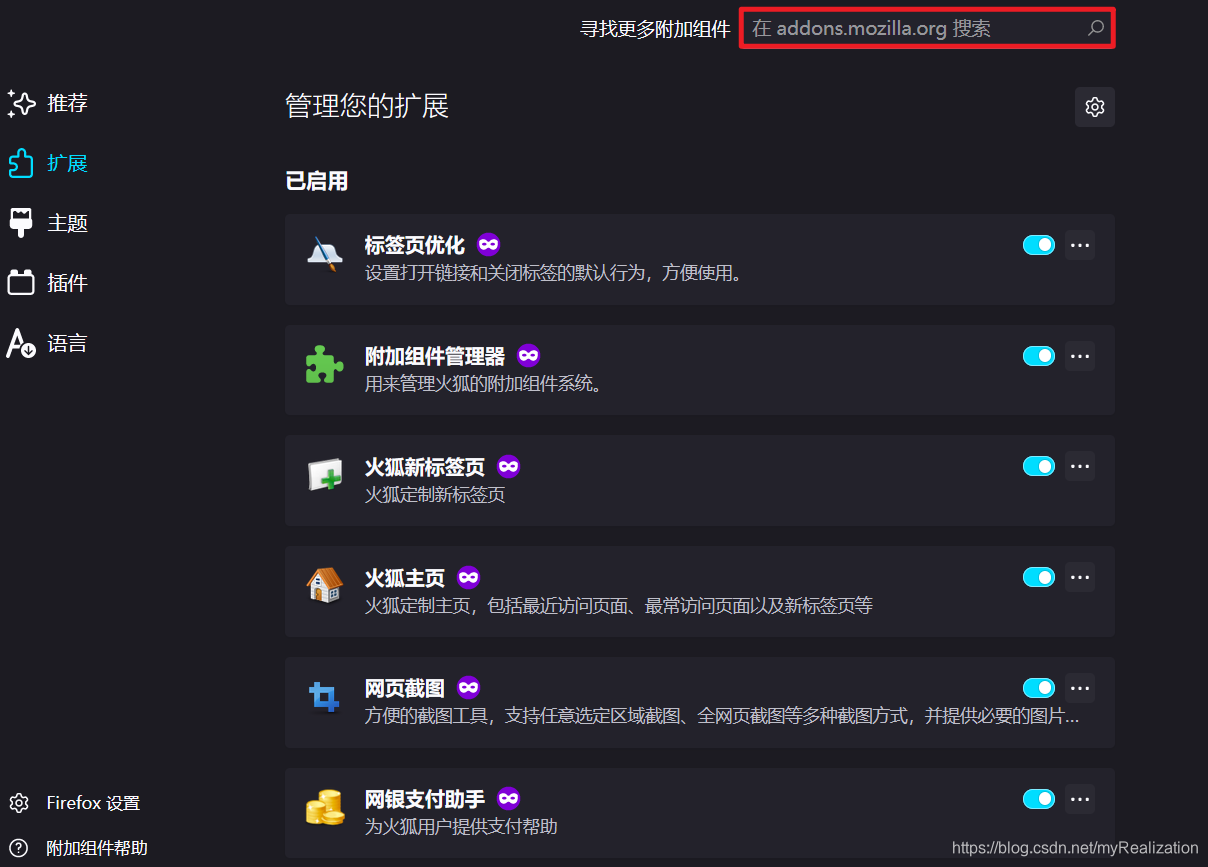Click the gear icon beside Firefox 设置
The image size is (1208, 867).
tap(19, 803)
